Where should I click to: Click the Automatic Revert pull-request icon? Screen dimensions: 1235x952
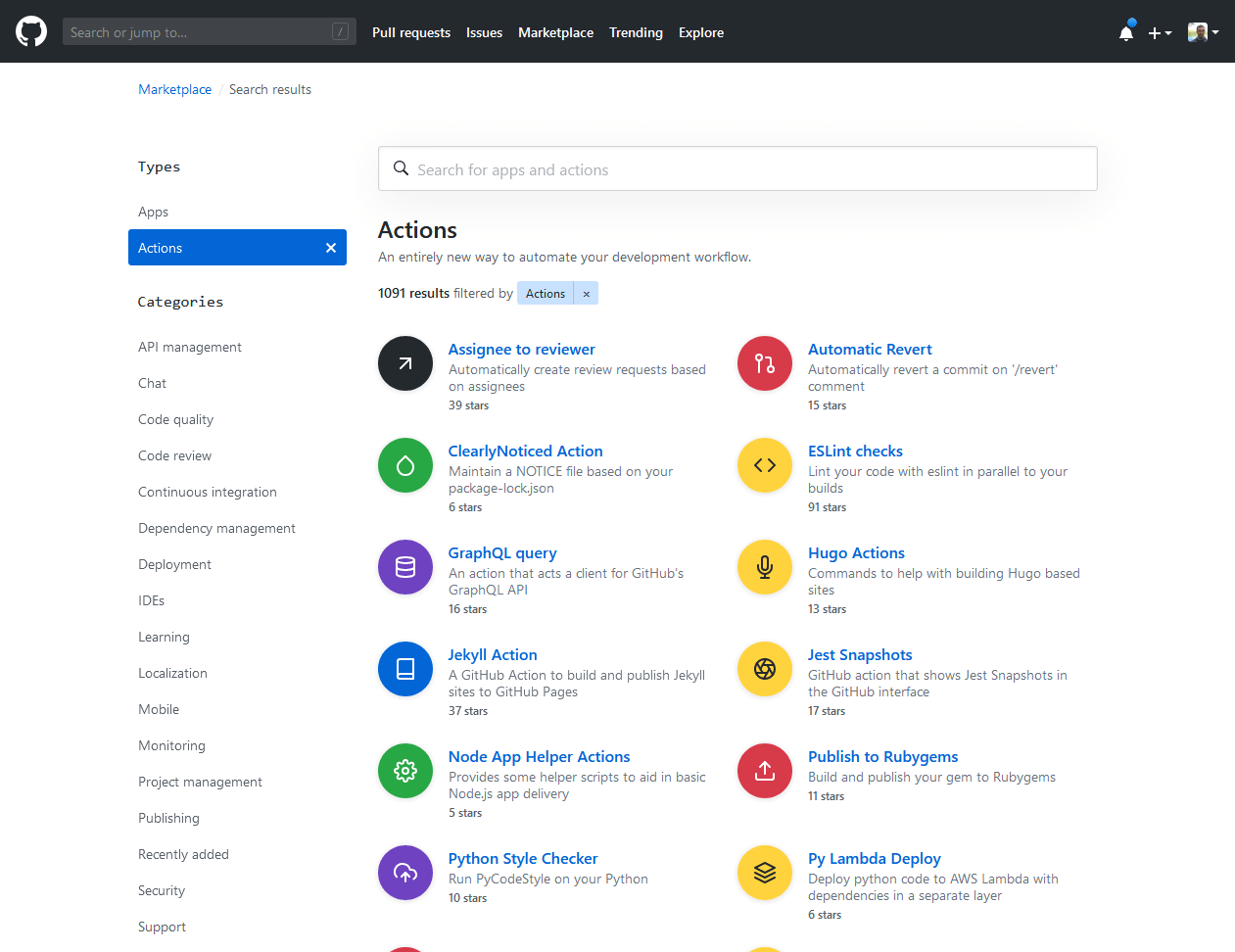pos(765,363)
